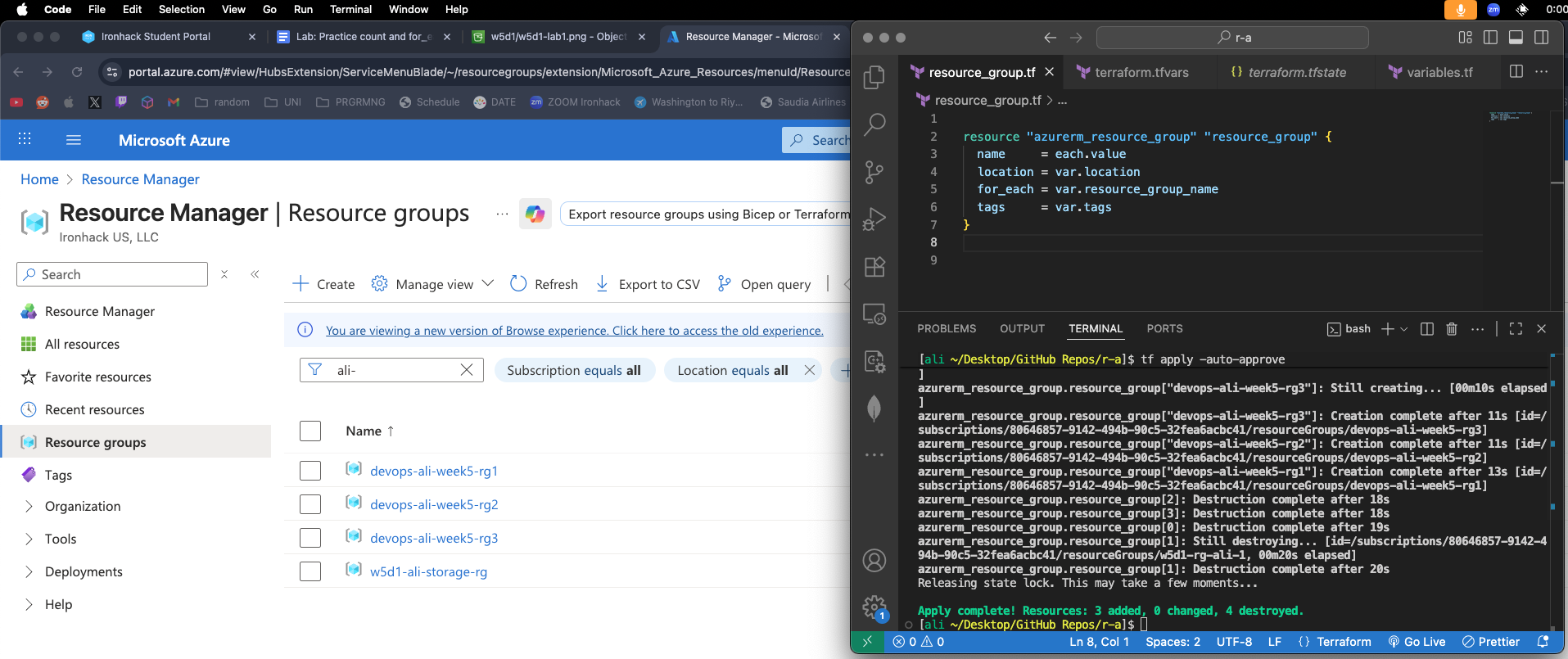This screenshot has height=659, width=1568.
Task: Click Azure side menu Search field
Action: tap(112, 274)
